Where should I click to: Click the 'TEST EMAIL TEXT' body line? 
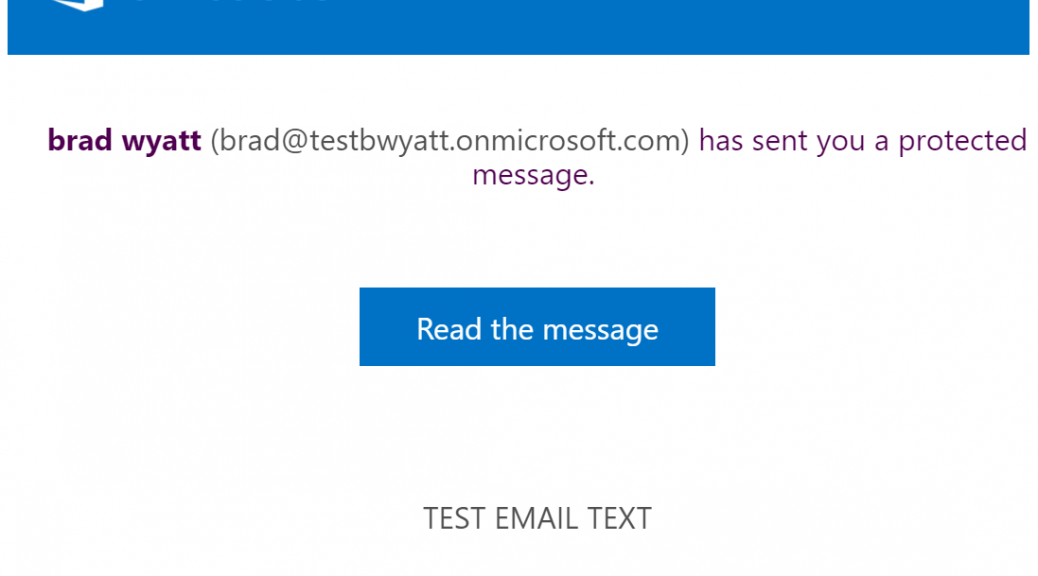[x=537, y=518]
